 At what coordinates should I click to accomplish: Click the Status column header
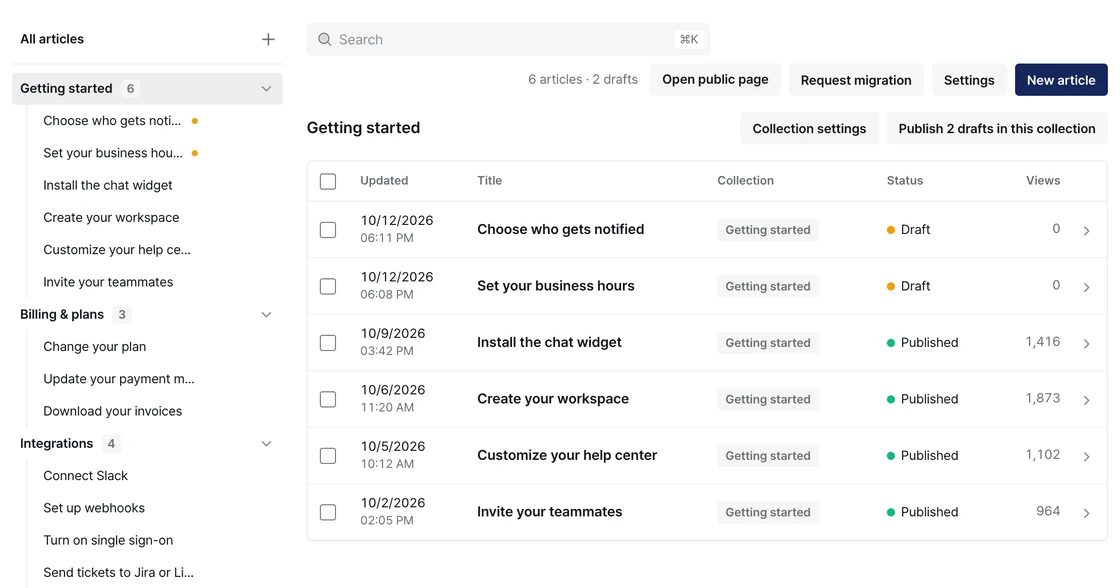[x=905, y=181]
